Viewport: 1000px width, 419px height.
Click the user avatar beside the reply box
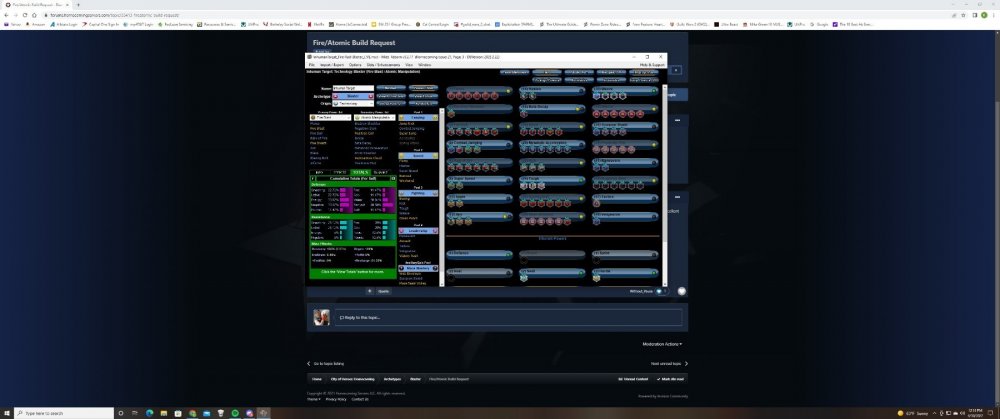pos(322,317)
